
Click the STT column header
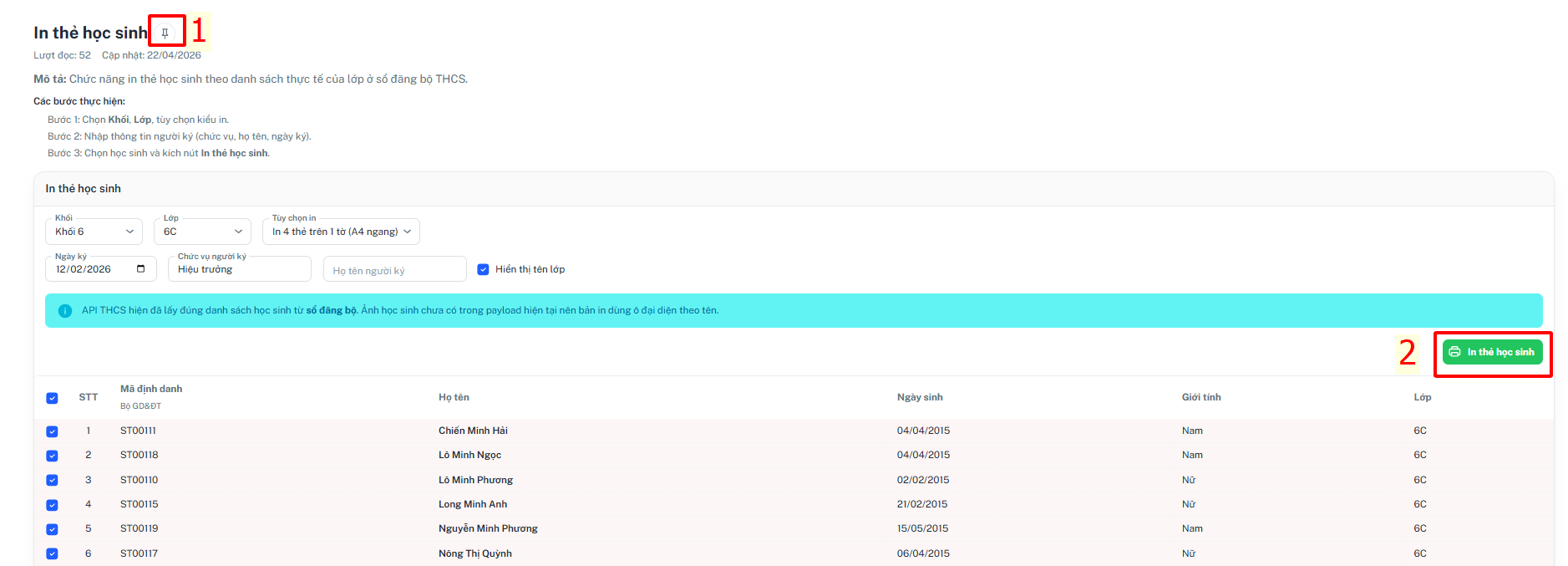pyautogui.click(x=89, y=397)
